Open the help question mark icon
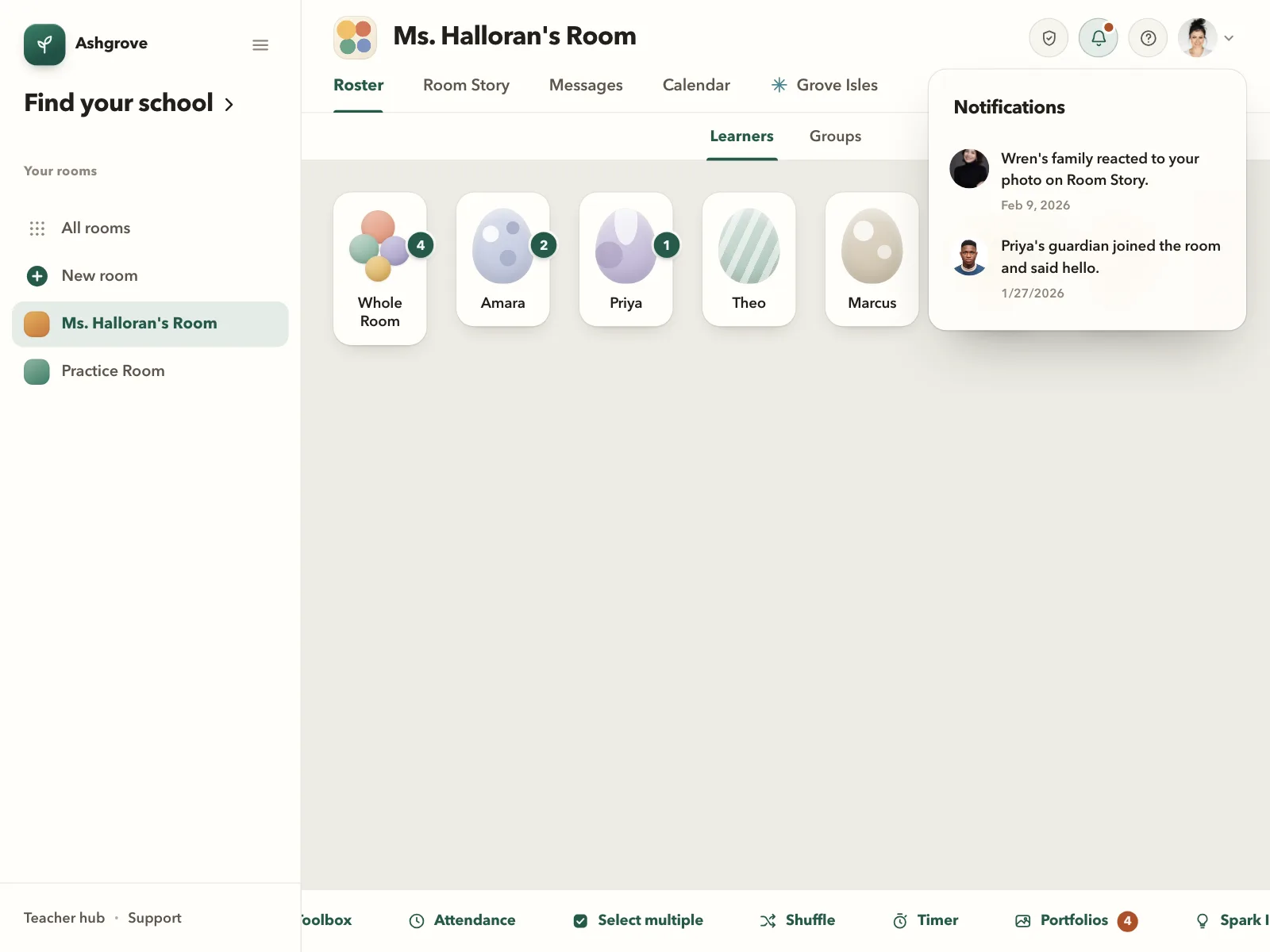 coord(1148,38)
